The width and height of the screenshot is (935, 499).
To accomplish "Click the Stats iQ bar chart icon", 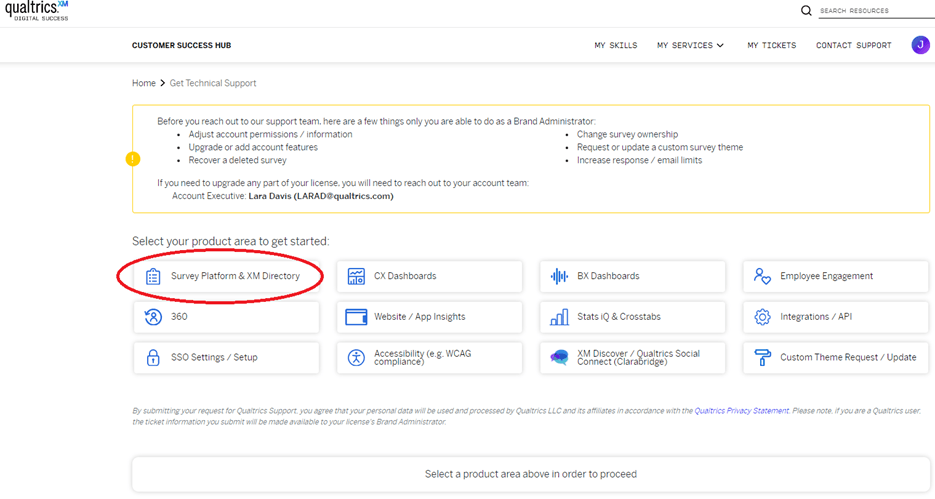I will click(559, 317).
